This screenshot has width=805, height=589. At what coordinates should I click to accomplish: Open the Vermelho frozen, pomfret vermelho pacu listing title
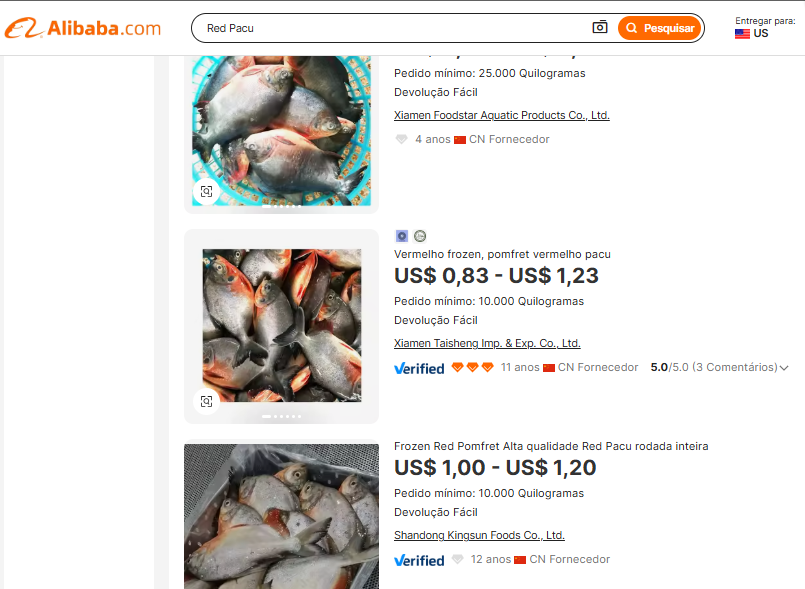(x=502, y=254)
